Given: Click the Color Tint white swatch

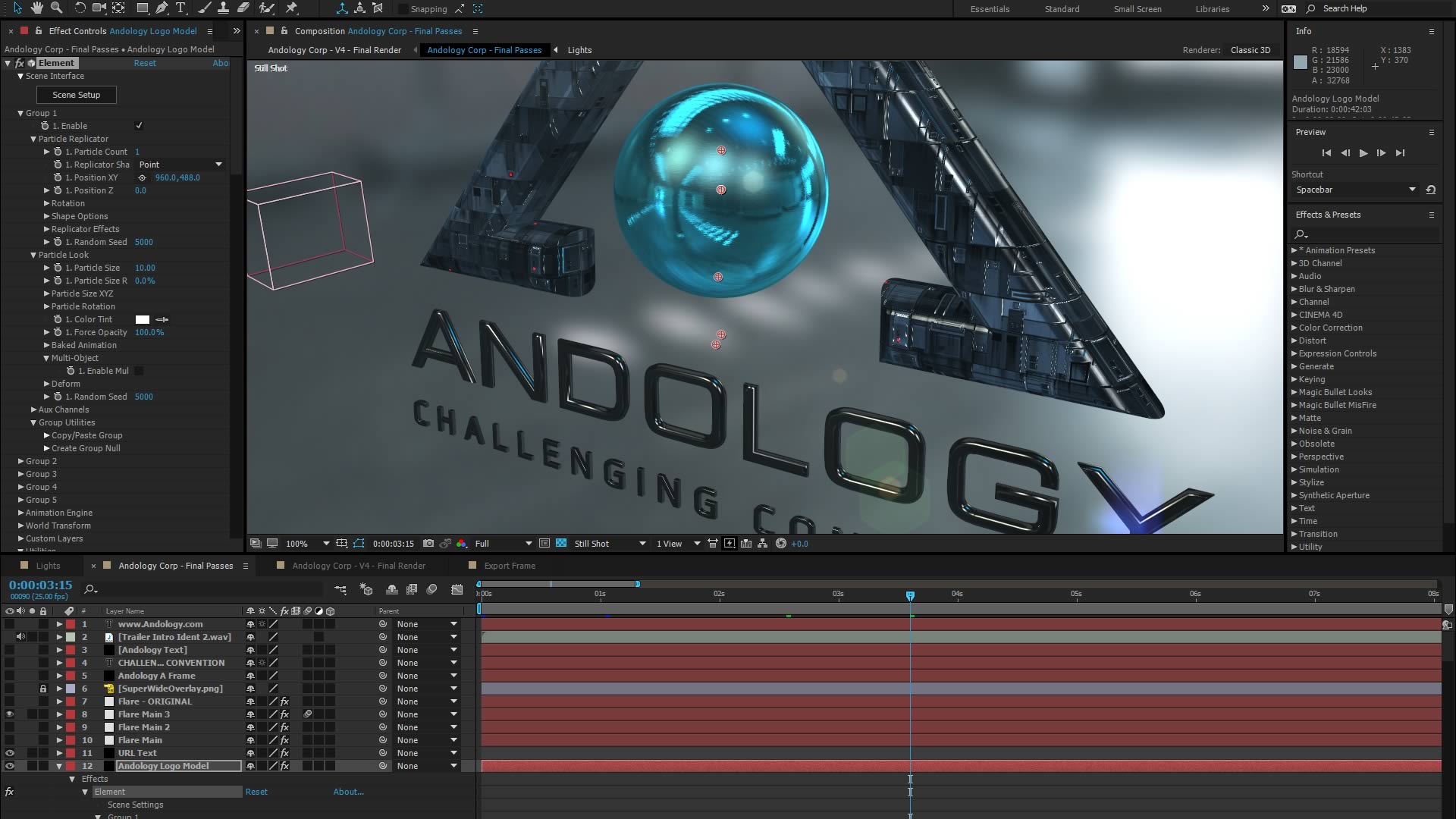Looking at the screenshot, I should [x=143, y=319].
